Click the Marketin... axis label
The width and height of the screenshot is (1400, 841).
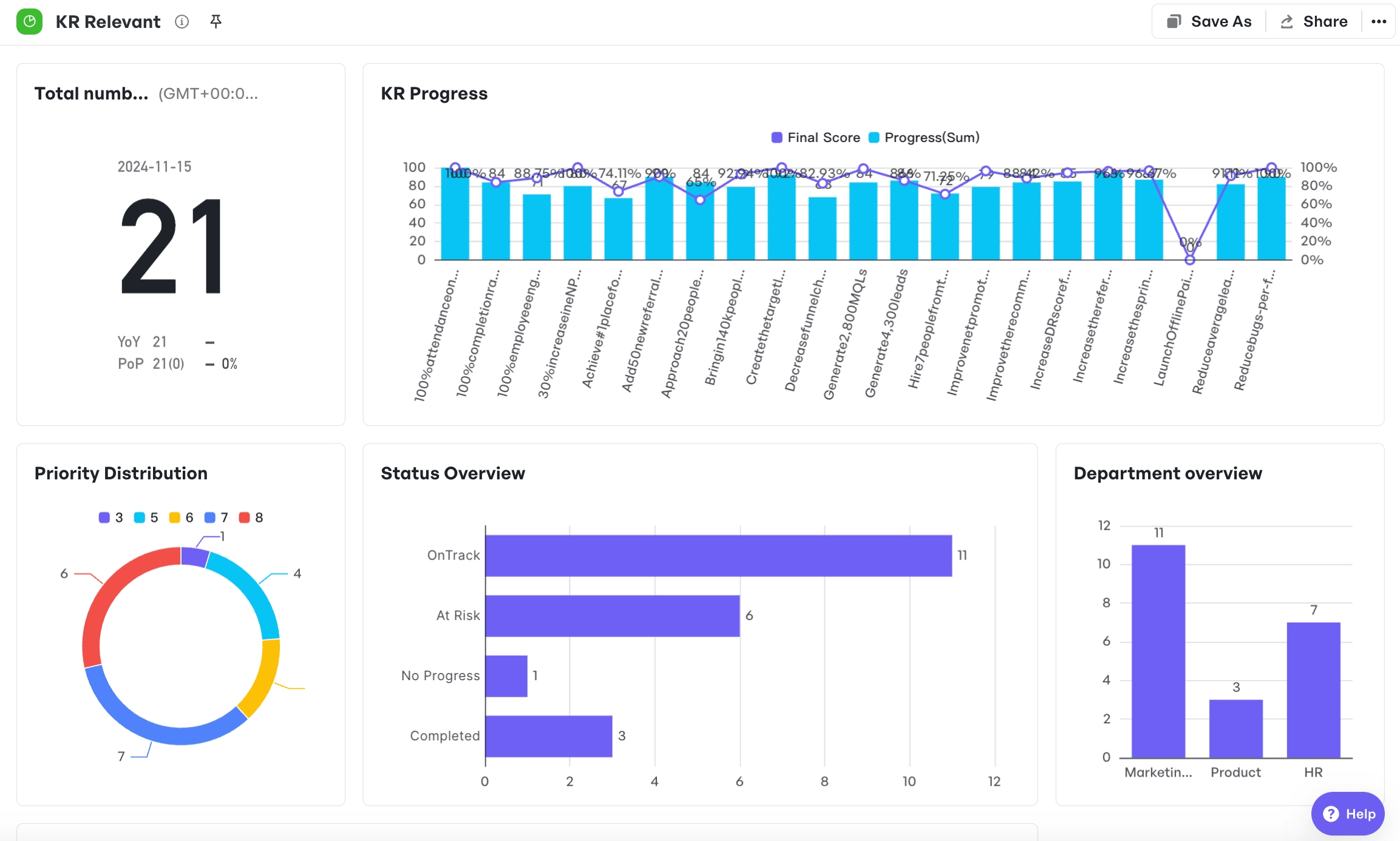pyautogui.click(x=1158, y=772)
